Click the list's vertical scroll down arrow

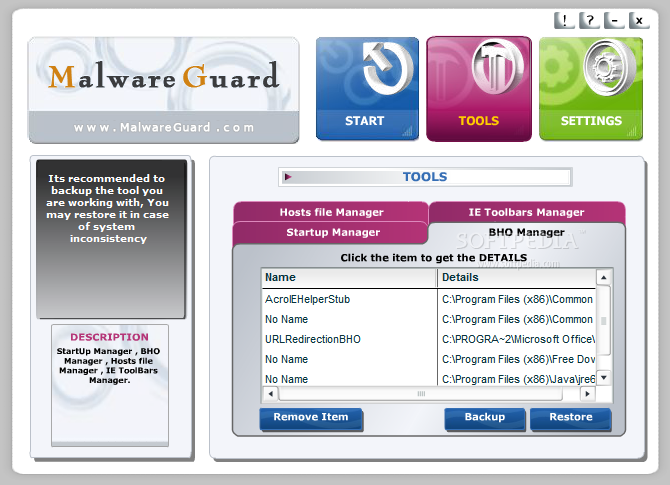point(603,378)
